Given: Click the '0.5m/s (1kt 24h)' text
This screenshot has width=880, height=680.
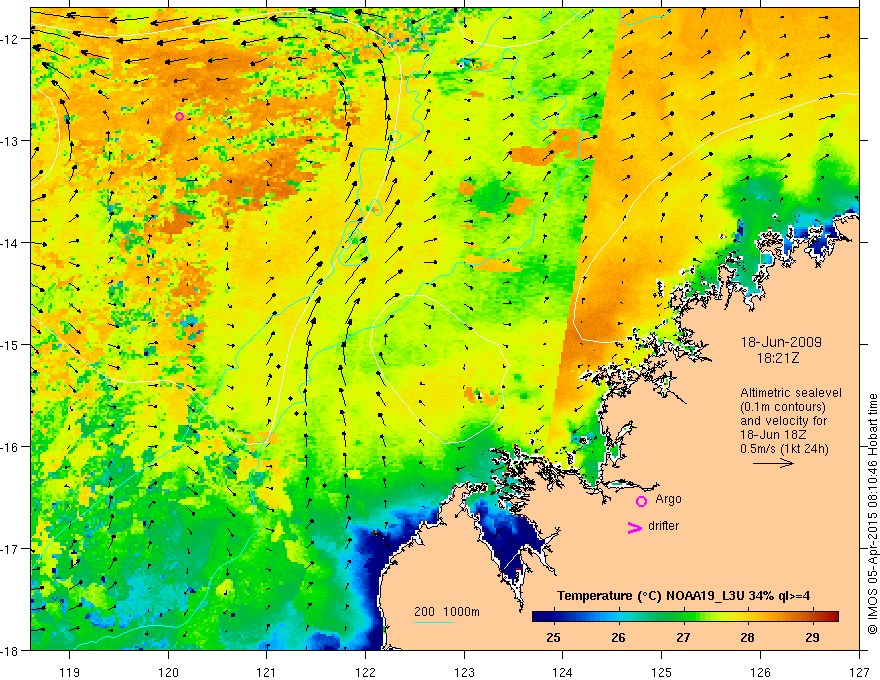Looking at the screenshot, I should tap(785, 449).
